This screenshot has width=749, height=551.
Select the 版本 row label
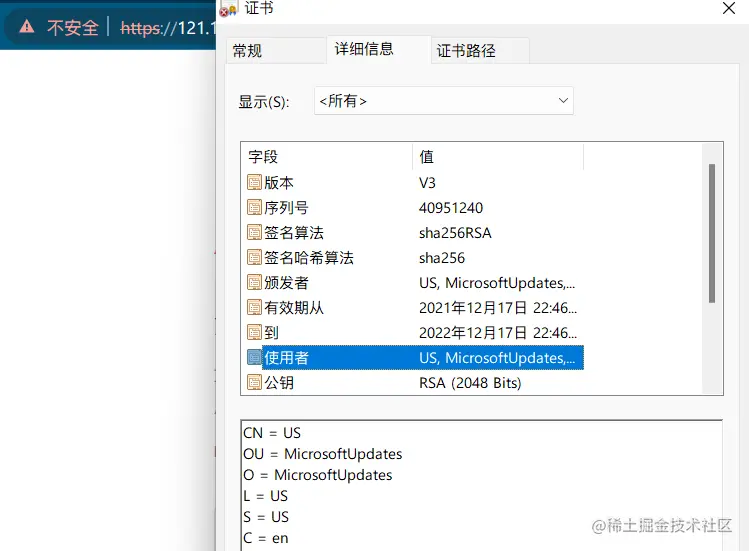tap(279, 183)
